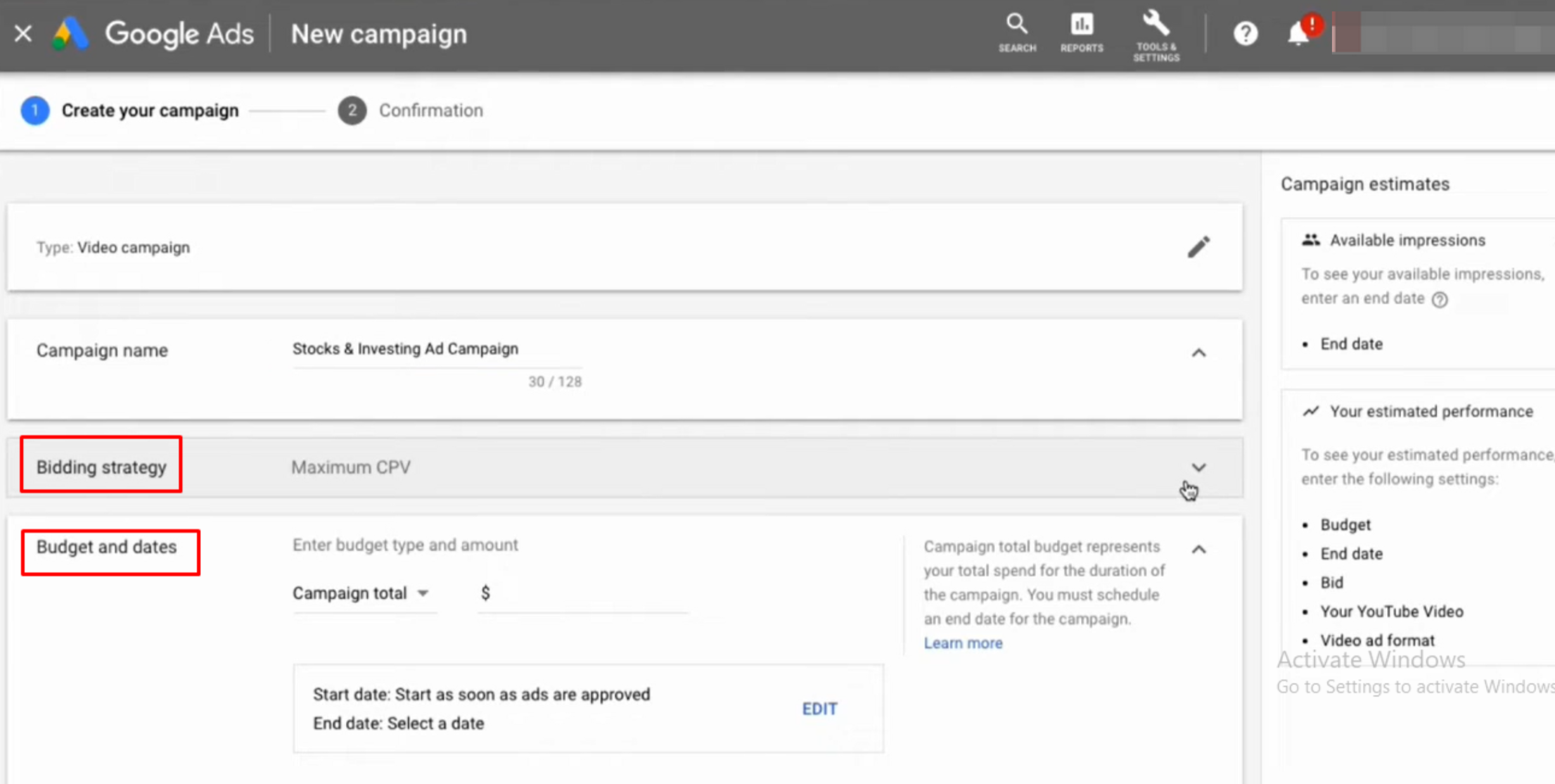1555x784 pixels.
Task: Collapse the Campaign name section
Action: pos(1198,352)
